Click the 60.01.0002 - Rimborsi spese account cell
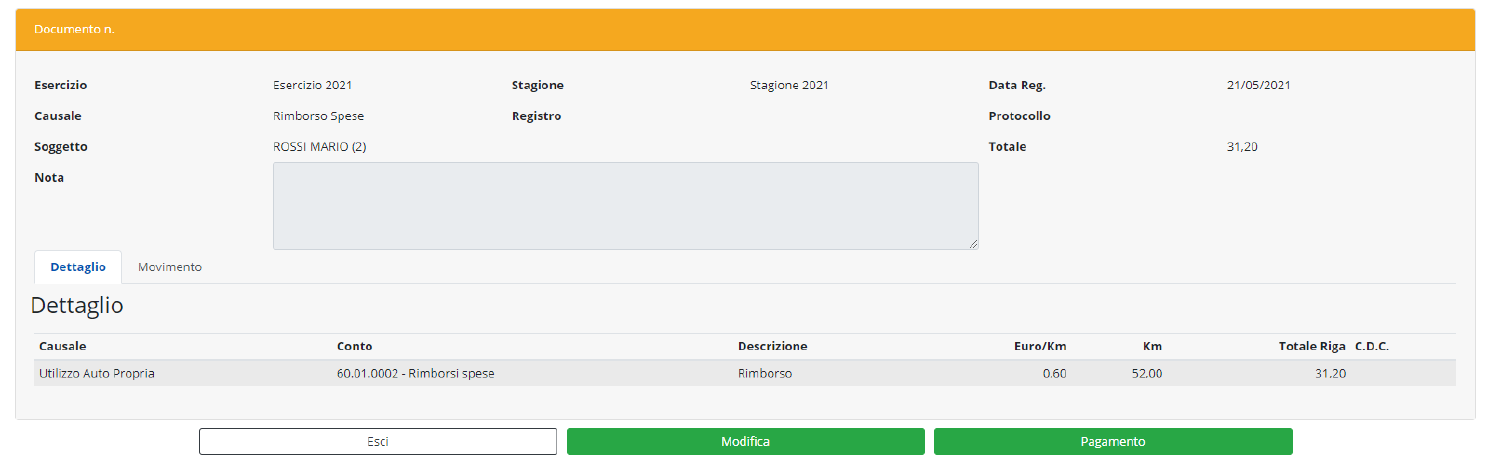1485x463 pixels. 416,374
